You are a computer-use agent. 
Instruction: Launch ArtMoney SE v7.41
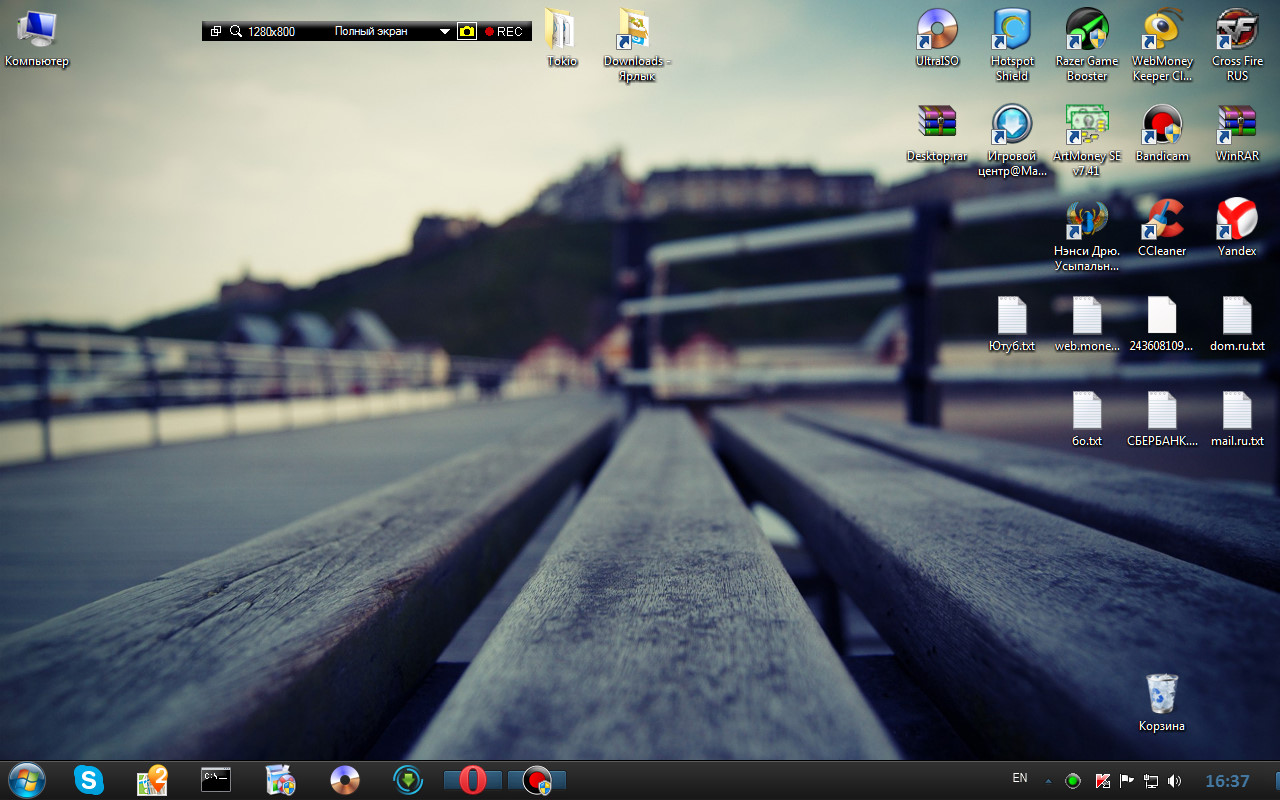point(1087,140)
